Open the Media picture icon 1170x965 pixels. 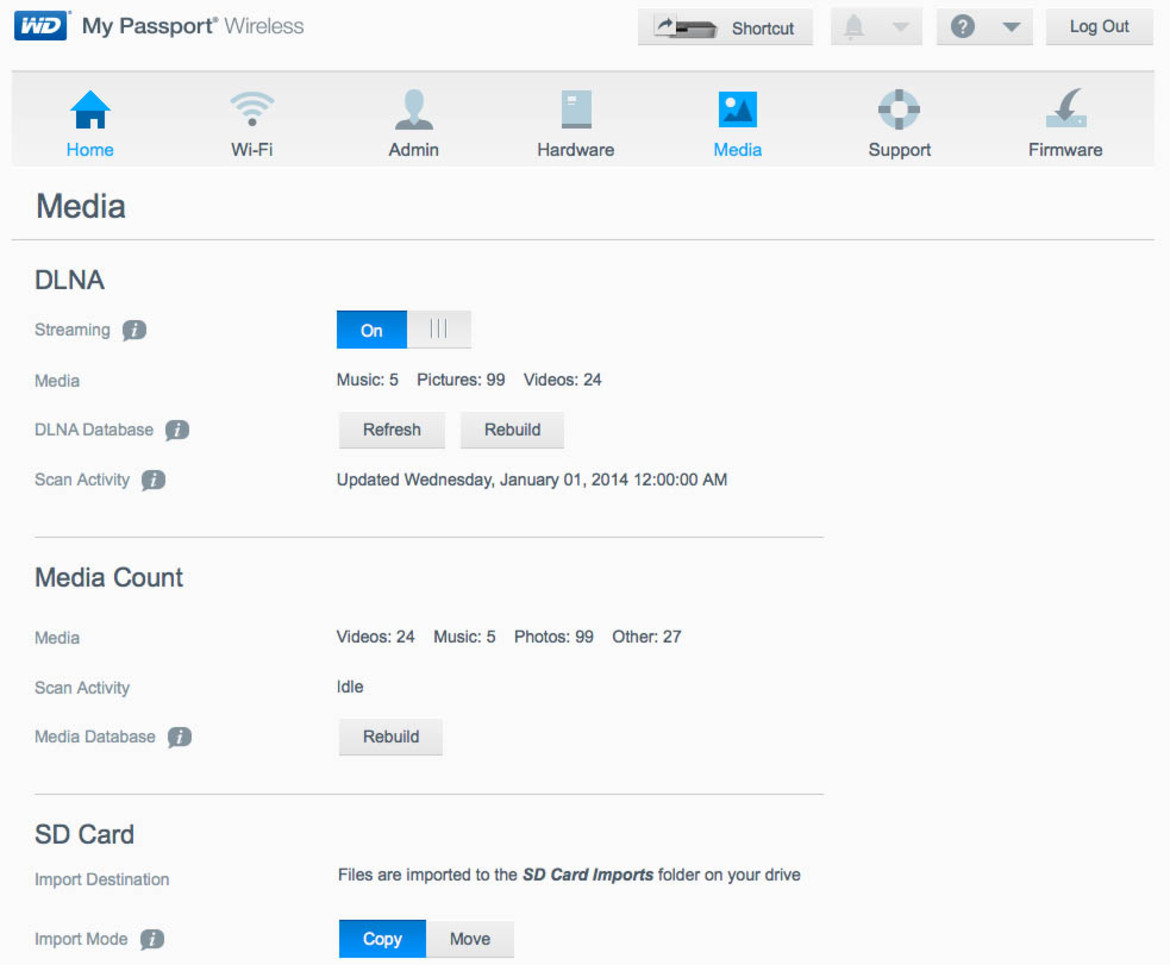point(737,110)
